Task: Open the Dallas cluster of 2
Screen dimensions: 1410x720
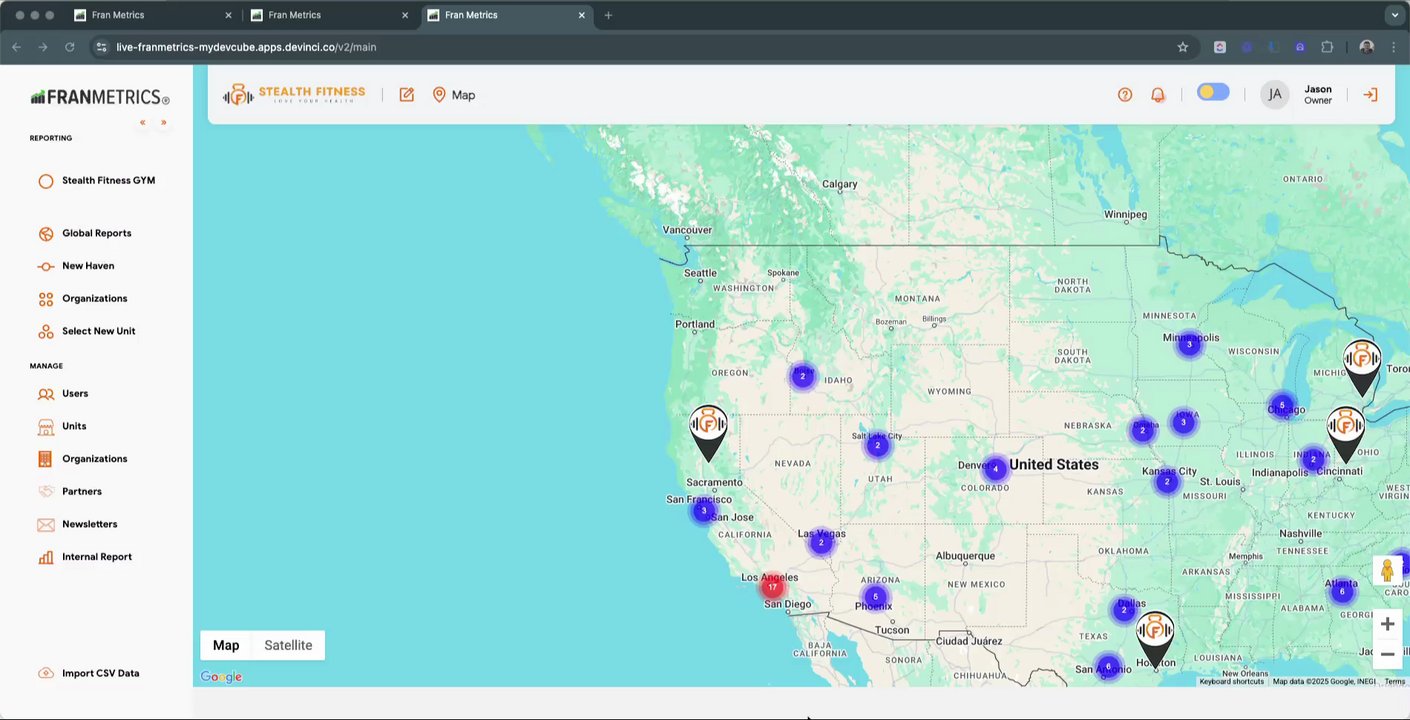Action: pyautogui.click(x=1123, y=610)
